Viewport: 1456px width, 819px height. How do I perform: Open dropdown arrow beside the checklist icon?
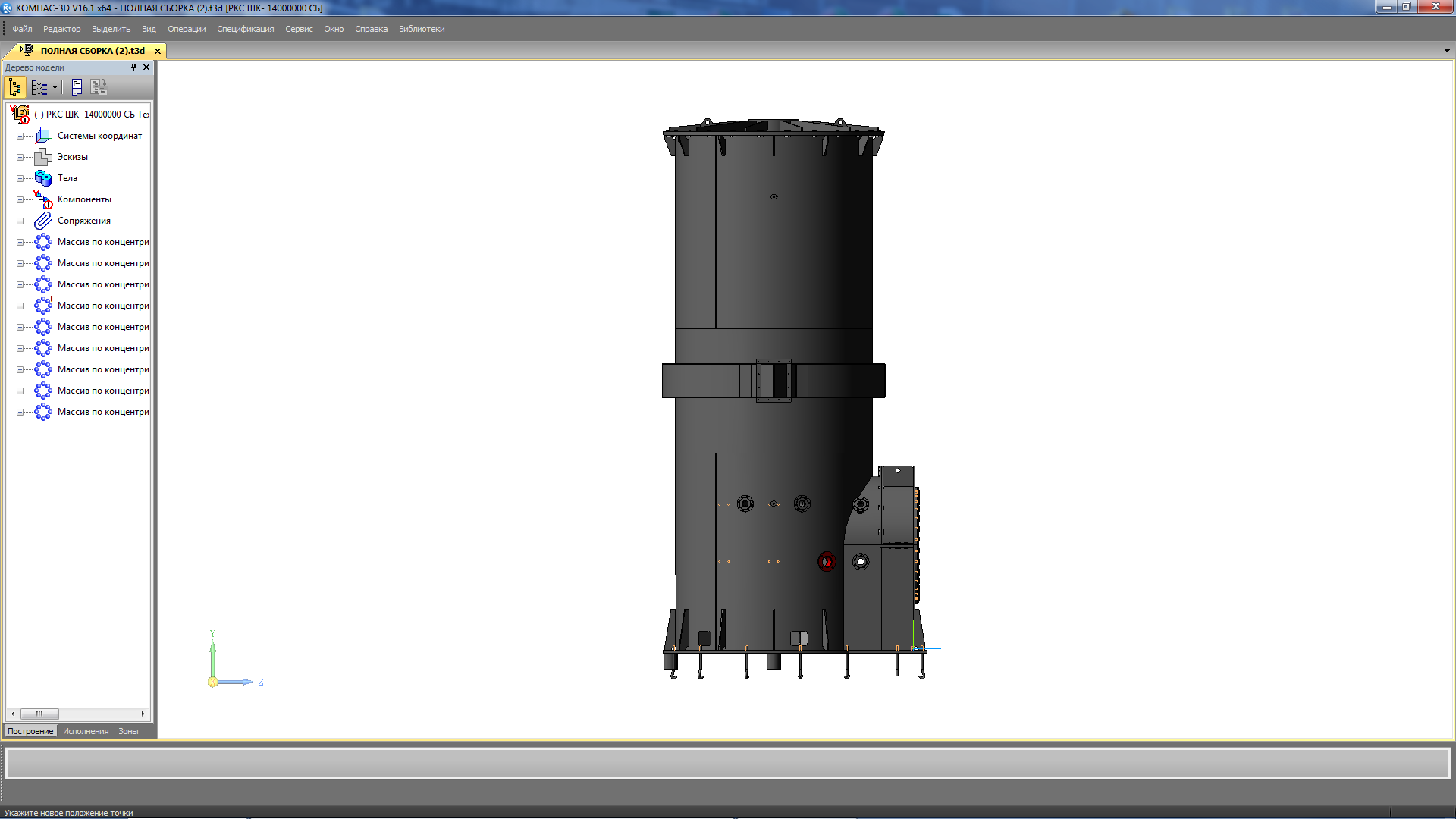[x=55, y=87]
